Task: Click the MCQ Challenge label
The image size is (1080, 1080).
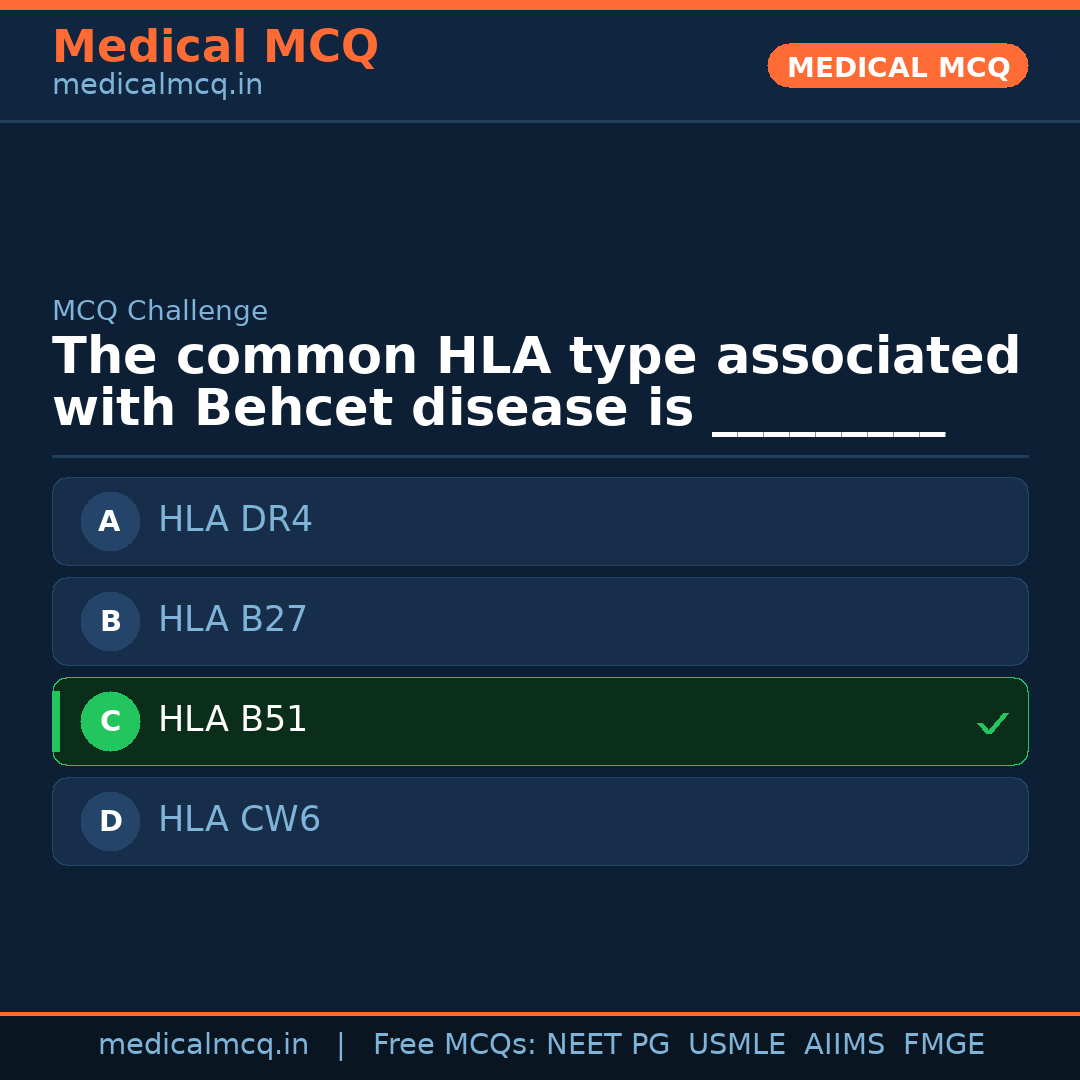Action: (x=160, y=311)
